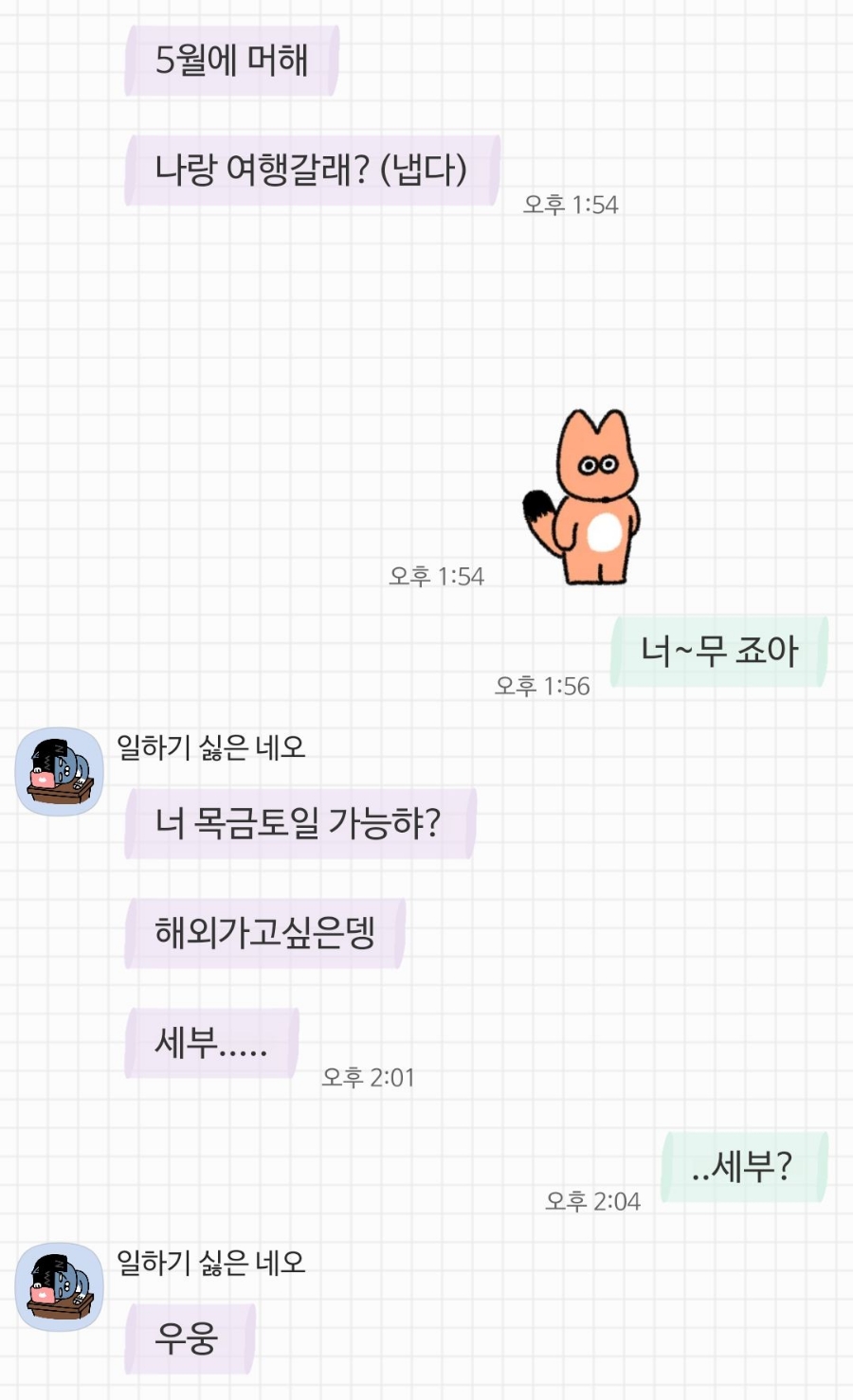Open sender name '일하기 싫은 네오' above '너 목금토일 가능햐?'
The image size is (853, 1400).
[210, 747]
